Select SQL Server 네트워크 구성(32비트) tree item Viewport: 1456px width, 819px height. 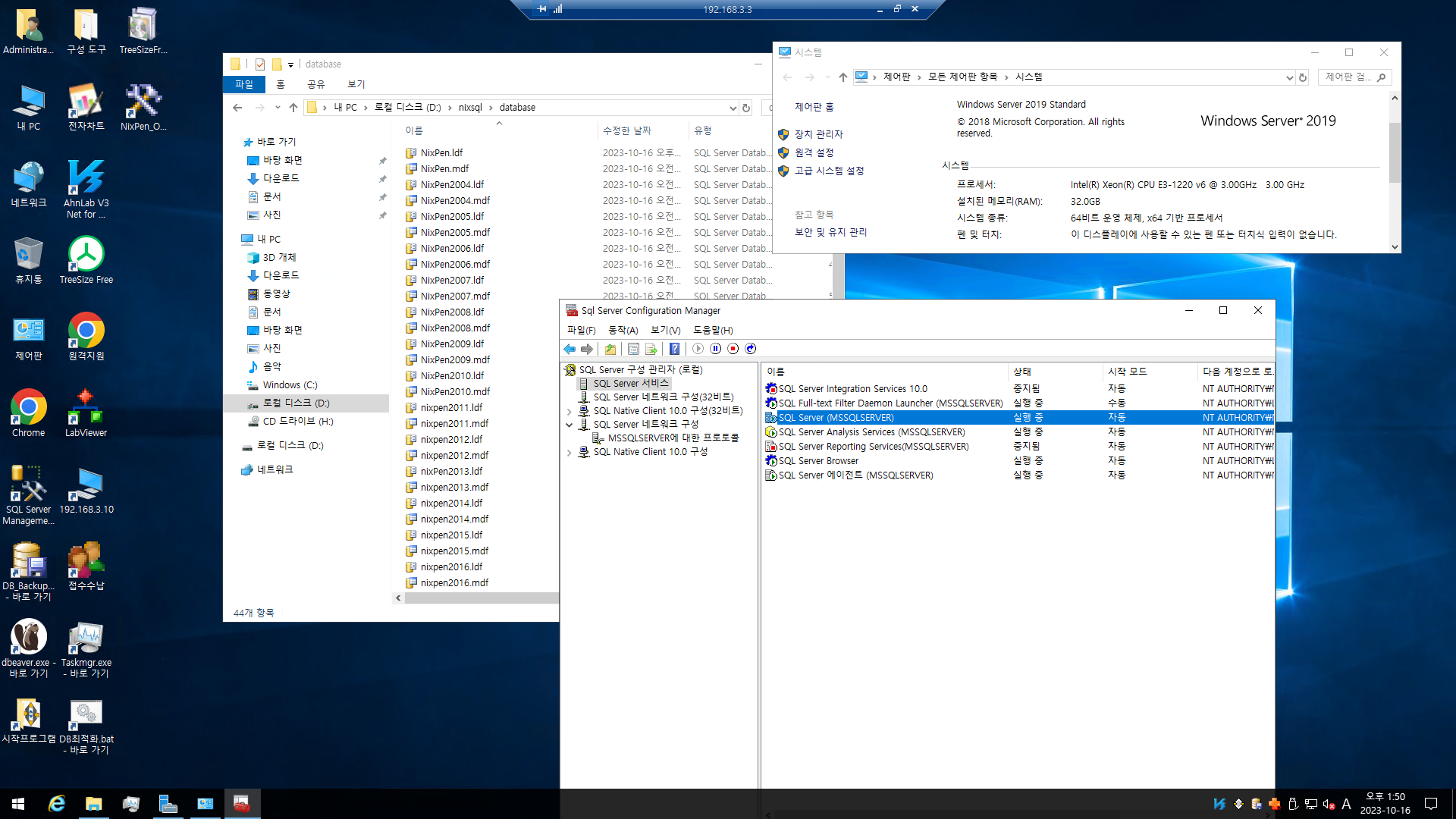664,397
